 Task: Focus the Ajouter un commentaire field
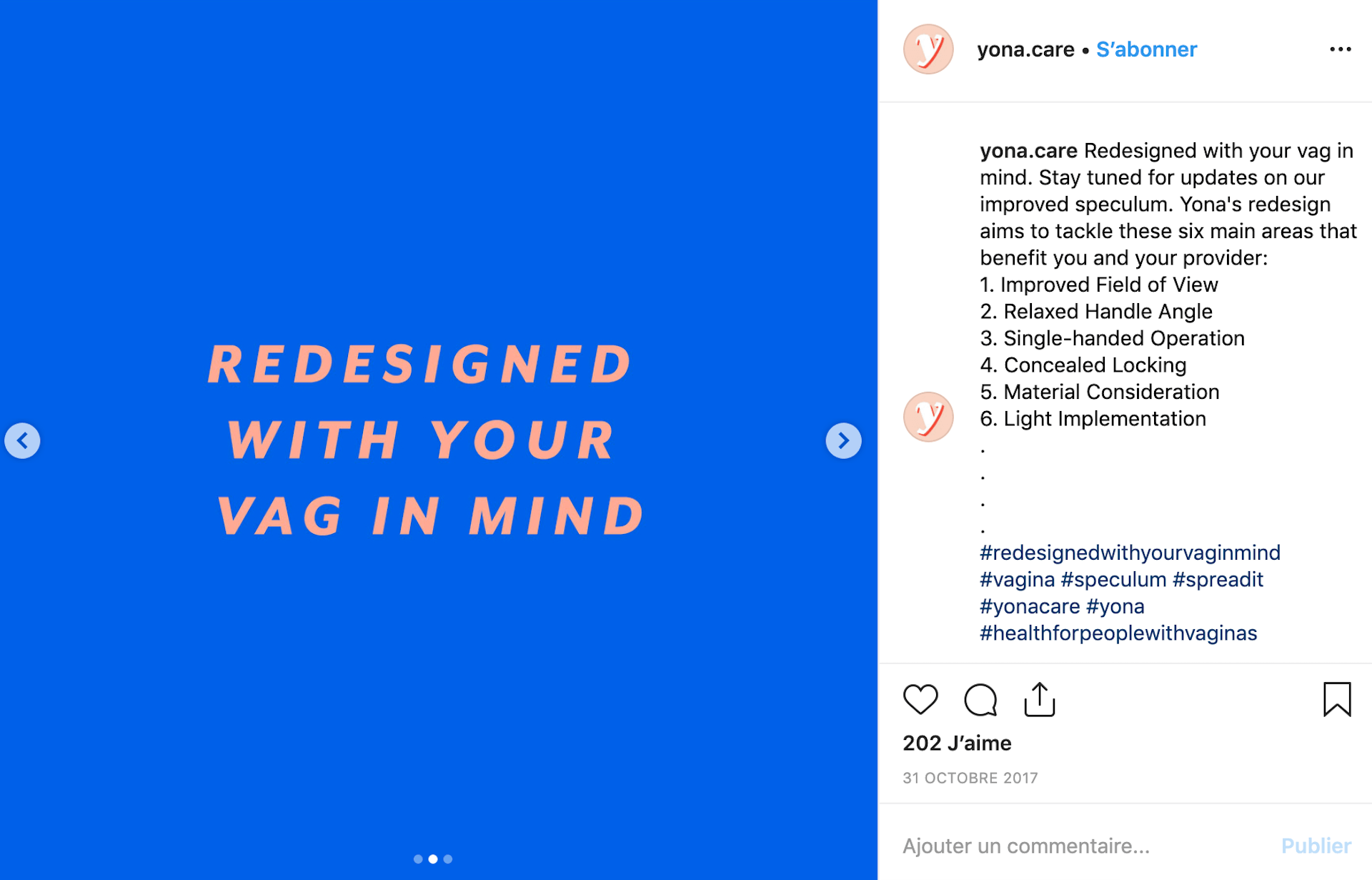[x=1083, y=846]
